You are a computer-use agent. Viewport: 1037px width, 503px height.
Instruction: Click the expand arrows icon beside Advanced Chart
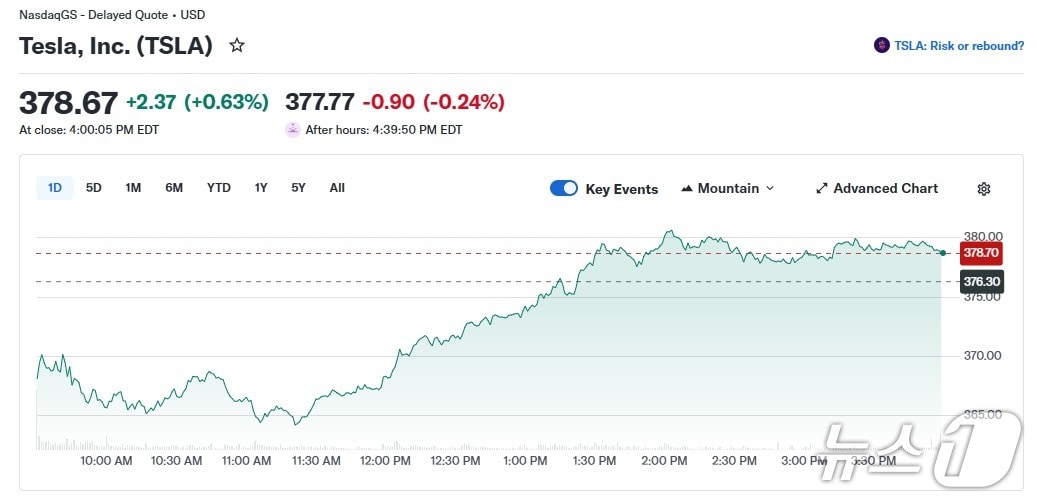pyautogui.click(x=822, y=188)
